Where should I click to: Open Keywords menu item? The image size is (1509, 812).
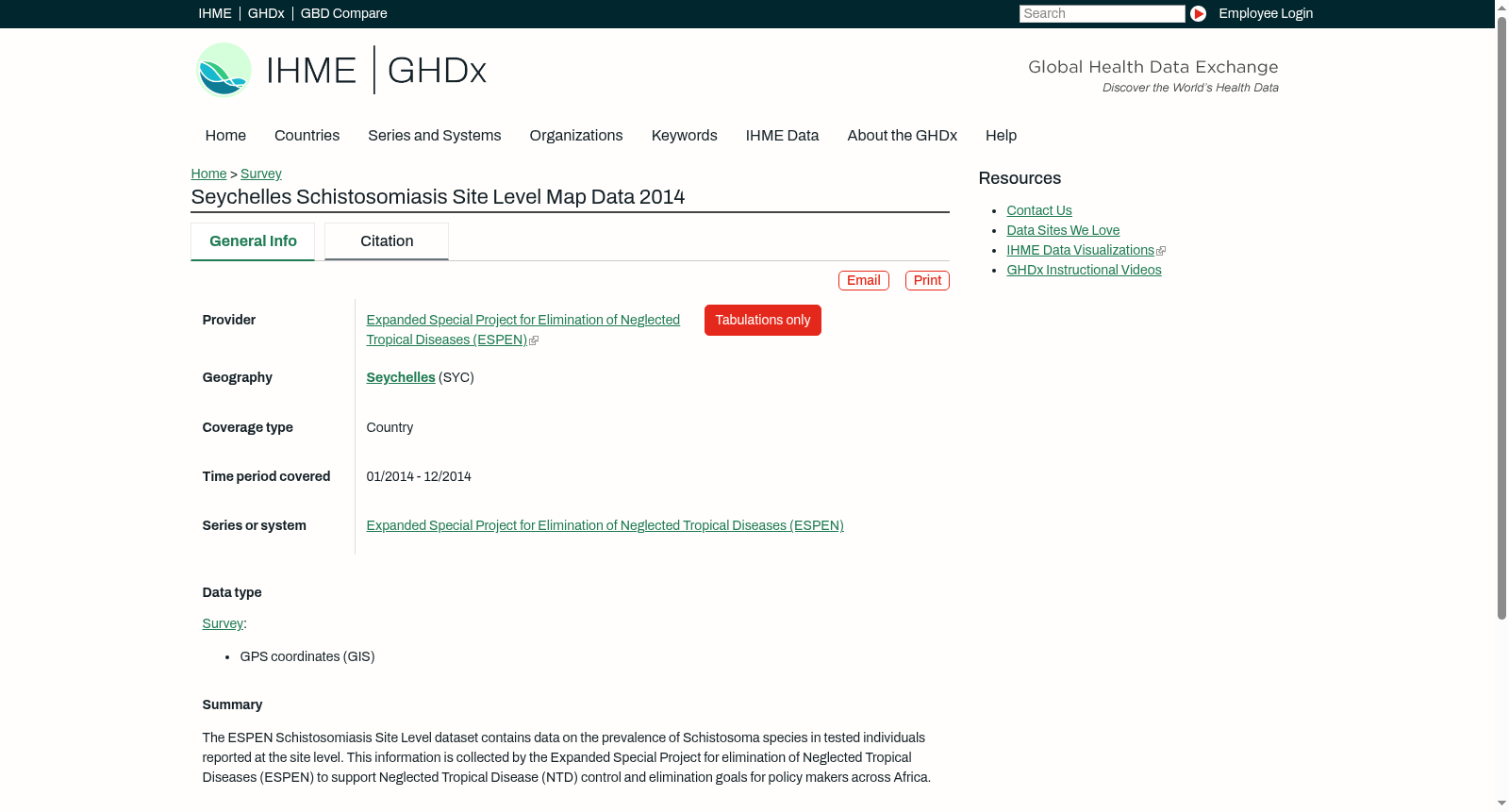(x=684, y=135)
